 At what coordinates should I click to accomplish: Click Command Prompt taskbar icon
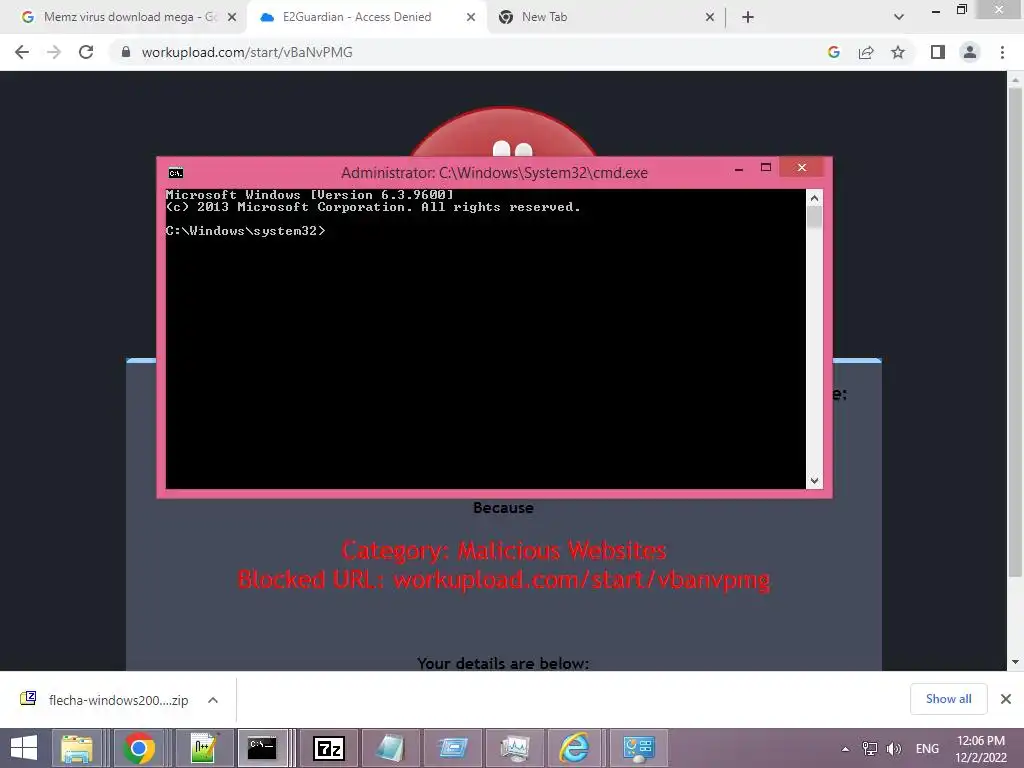(263, 748)
